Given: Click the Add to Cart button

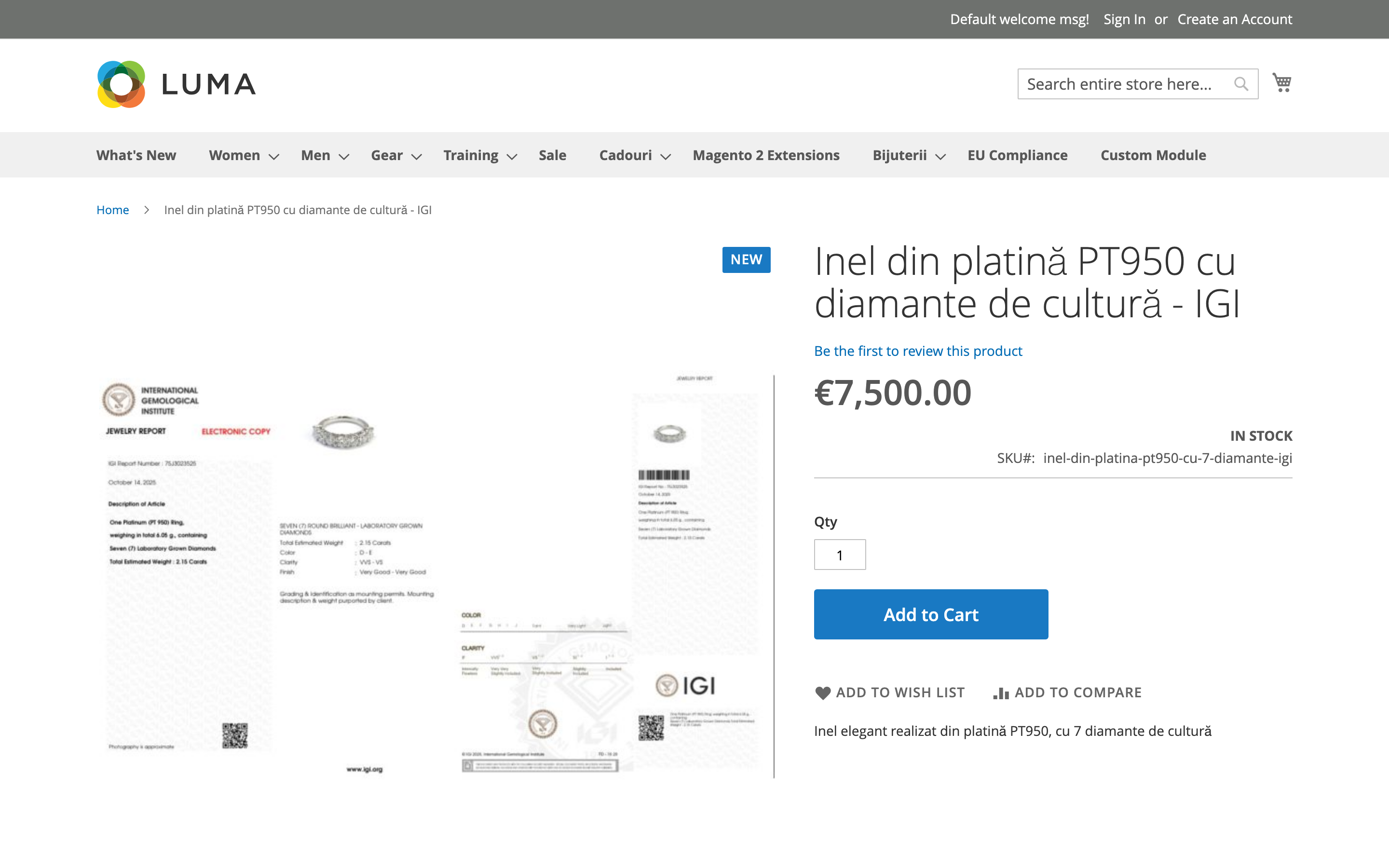Looking at the screenshot, I should tap(930, 614).
